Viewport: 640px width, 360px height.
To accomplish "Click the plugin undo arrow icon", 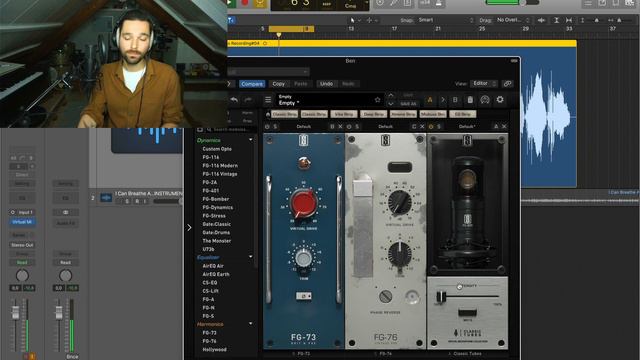I will (234, 100).
